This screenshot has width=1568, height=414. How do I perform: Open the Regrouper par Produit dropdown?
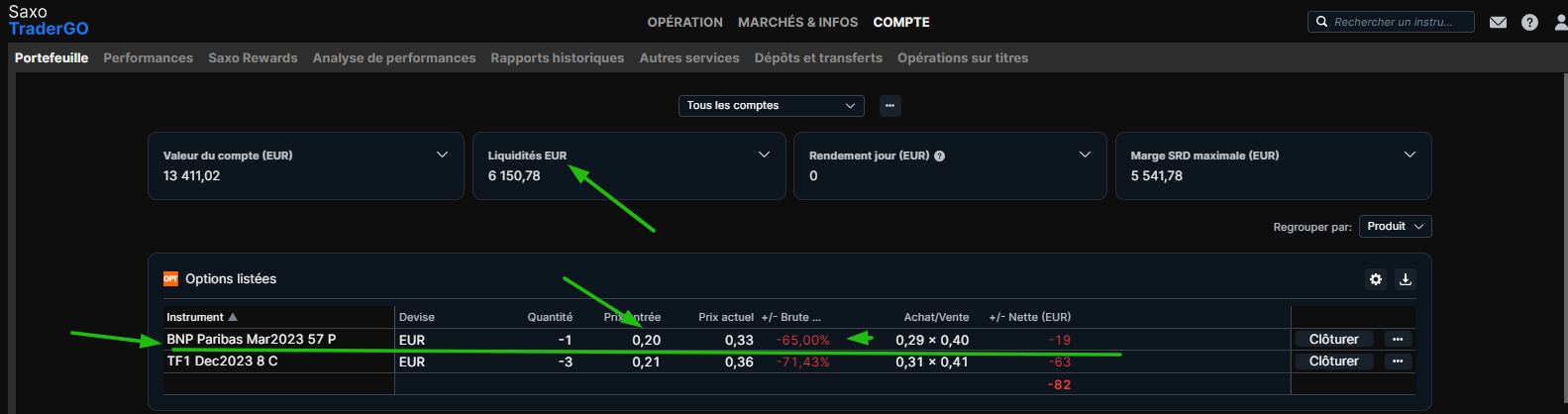1395,227
